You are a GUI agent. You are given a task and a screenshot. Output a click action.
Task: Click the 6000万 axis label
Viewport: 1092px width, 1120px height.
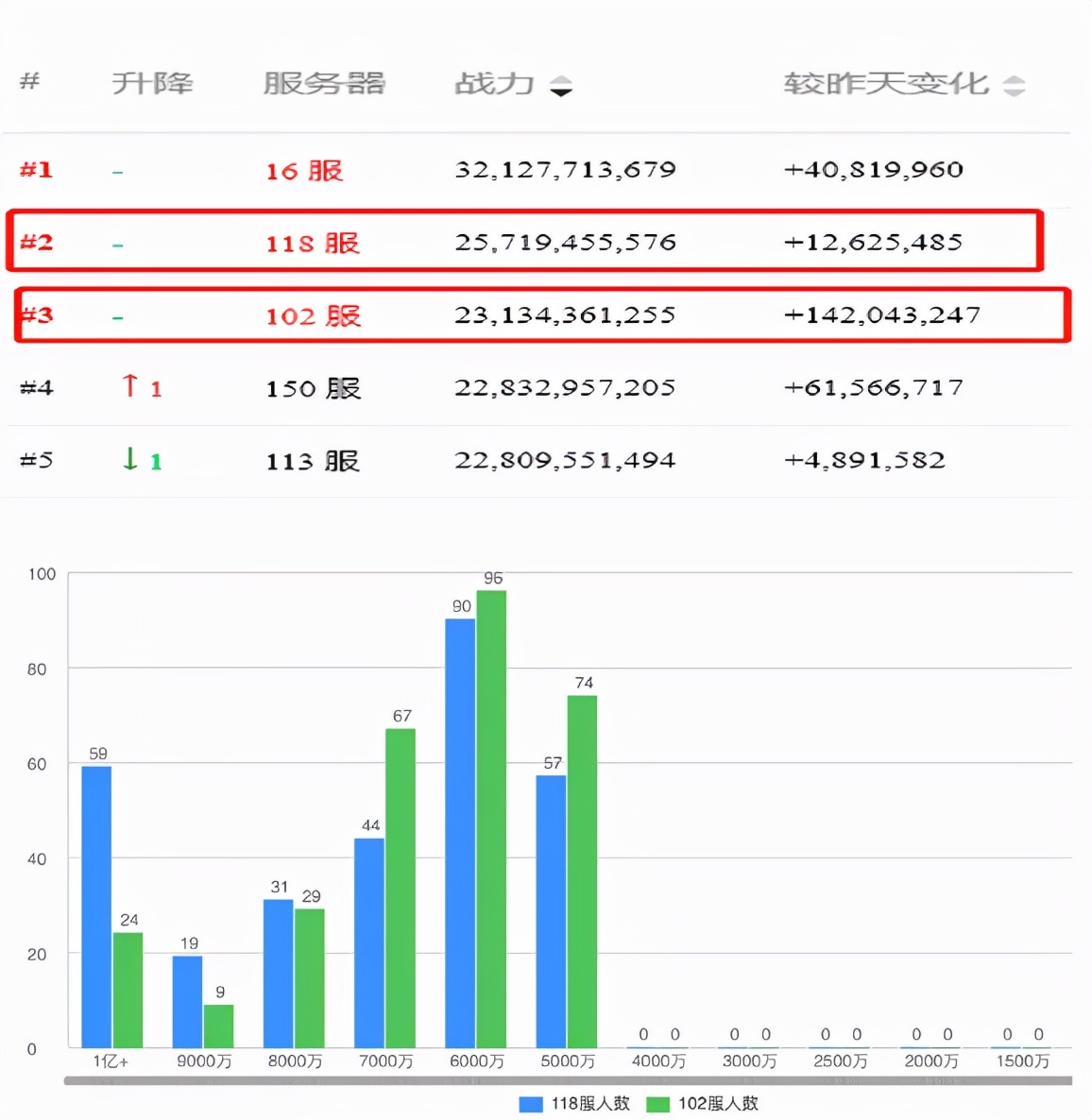click(477, 1061)
